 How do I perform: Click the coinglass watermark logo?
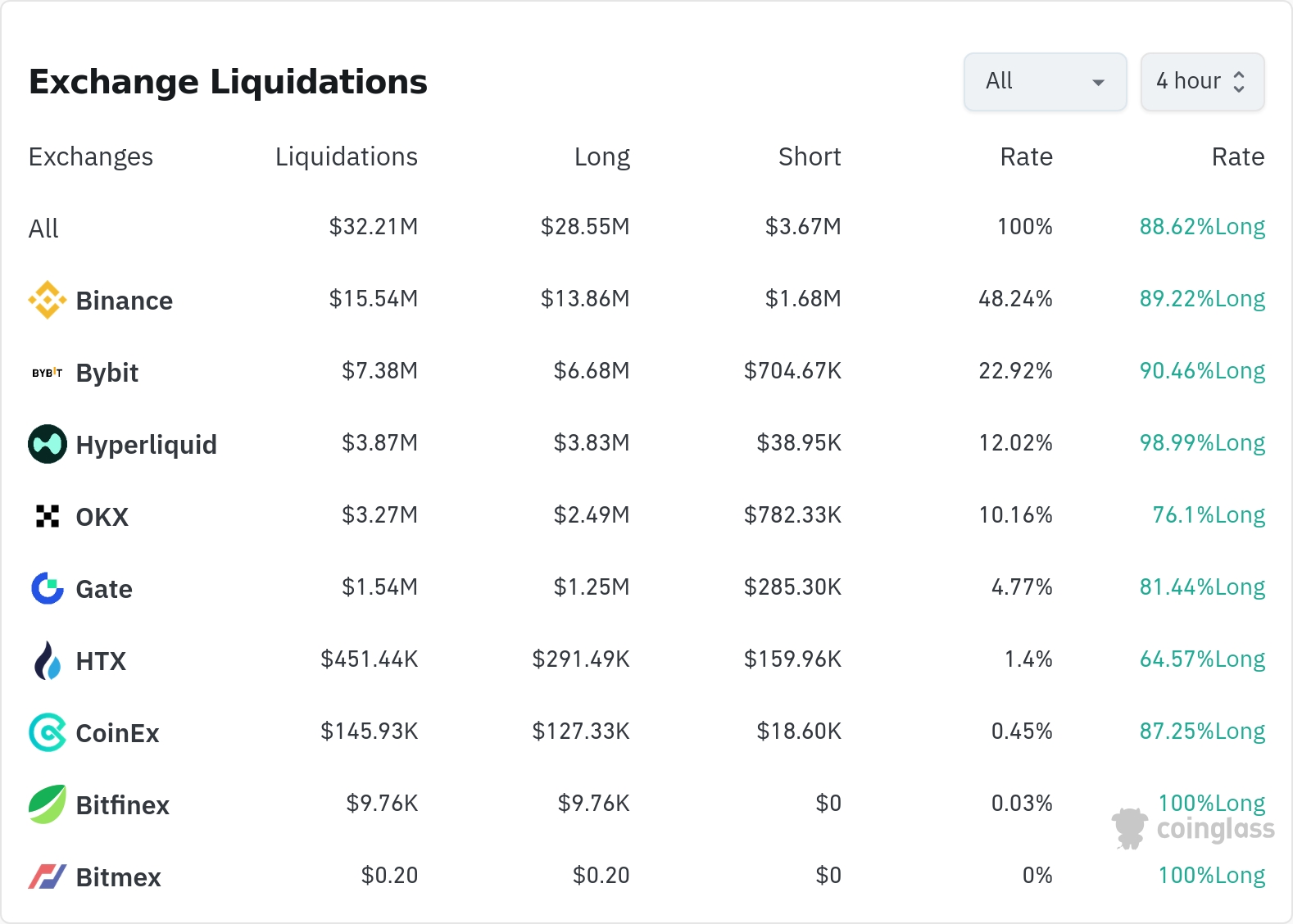[x=1194, y=829]
